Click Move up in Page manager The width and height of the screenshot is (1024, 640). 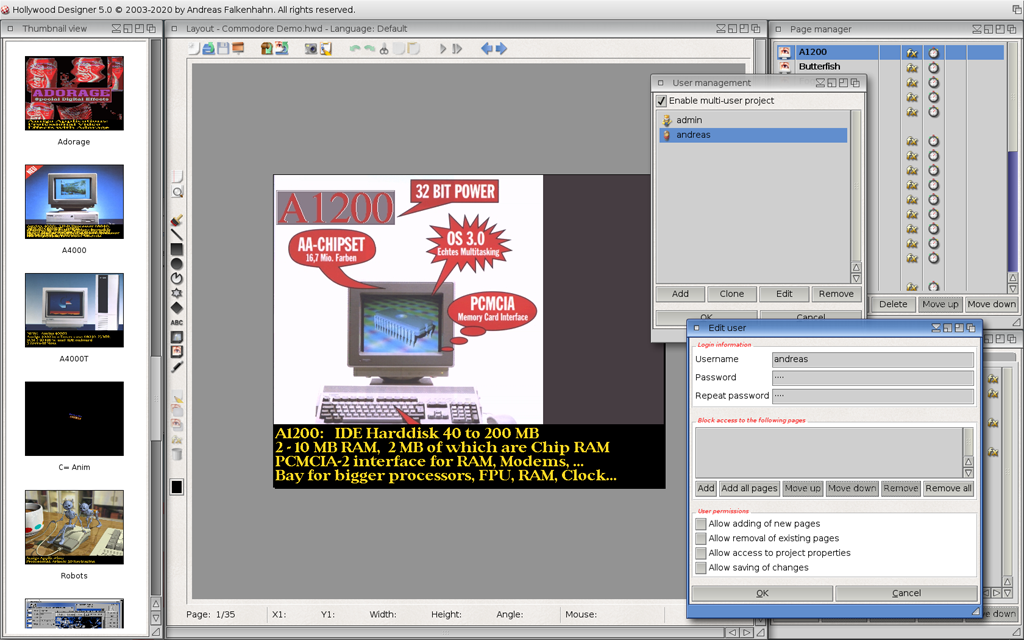[940, 304]
